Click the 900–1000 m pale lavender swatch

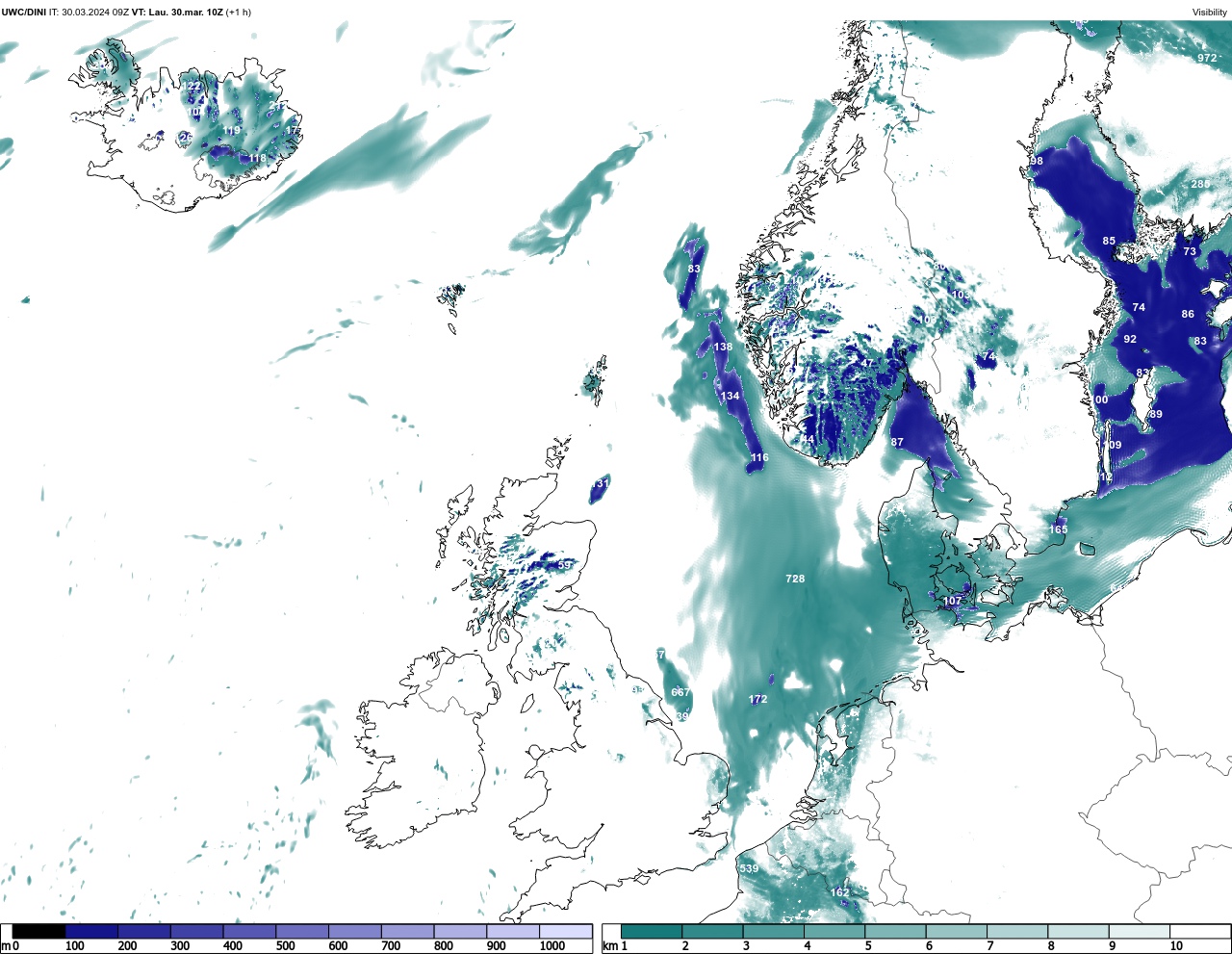(x=513, y=931)
